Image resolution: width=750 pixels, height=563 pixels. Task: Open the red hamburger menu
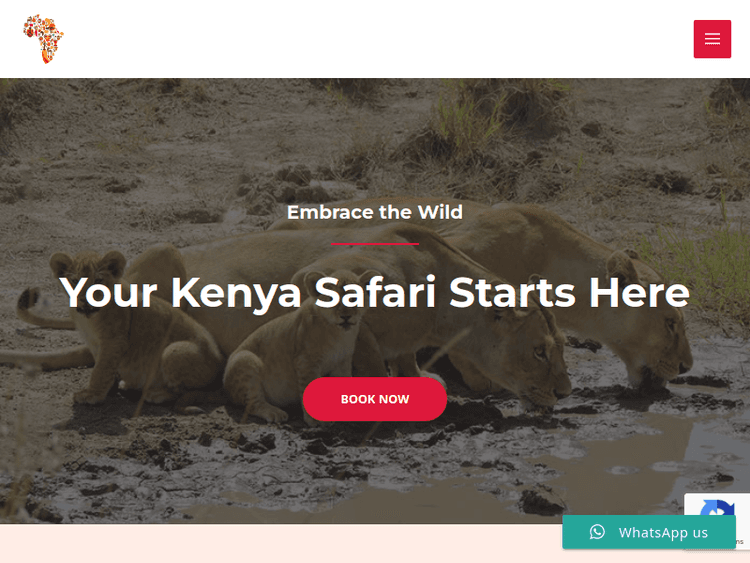coord(712,39)
